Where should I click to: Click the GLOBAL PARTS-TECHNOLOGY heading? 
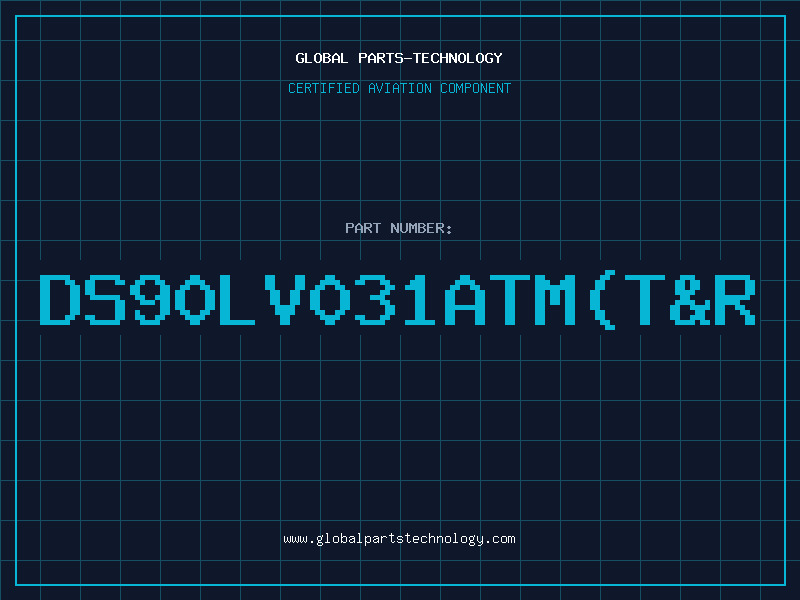[399, 58]
